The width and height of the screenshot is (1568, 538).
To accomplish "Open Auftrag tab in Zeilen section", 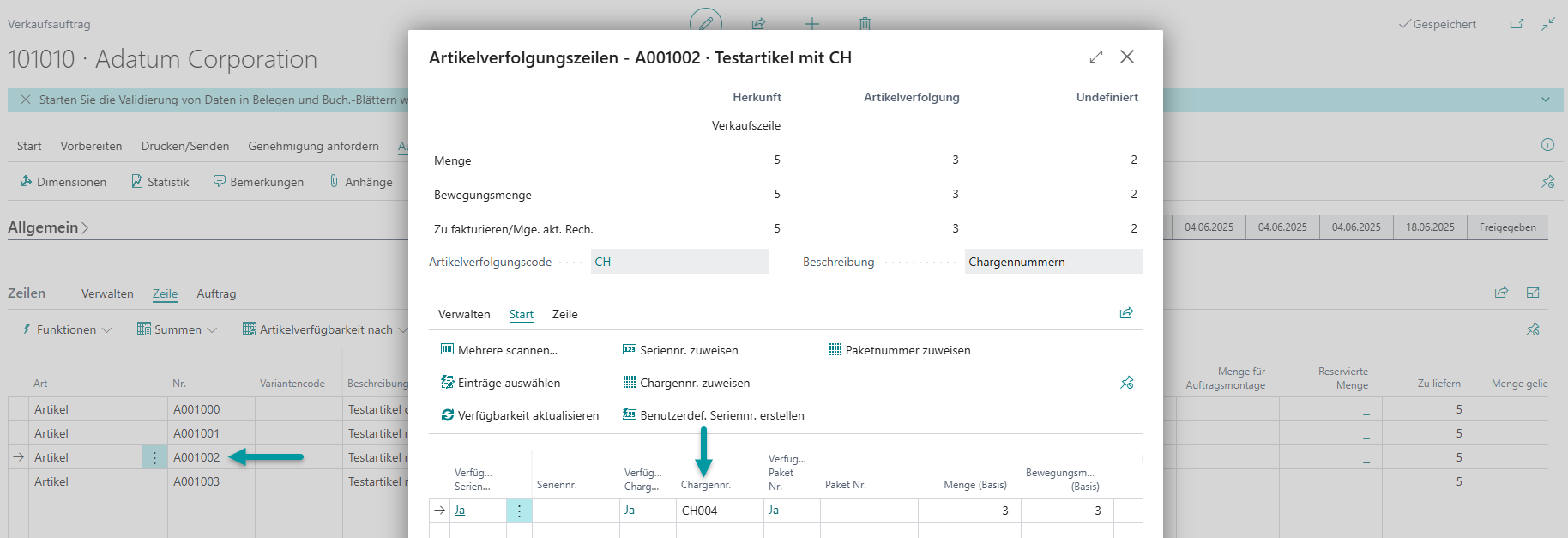I will point(216,293).
